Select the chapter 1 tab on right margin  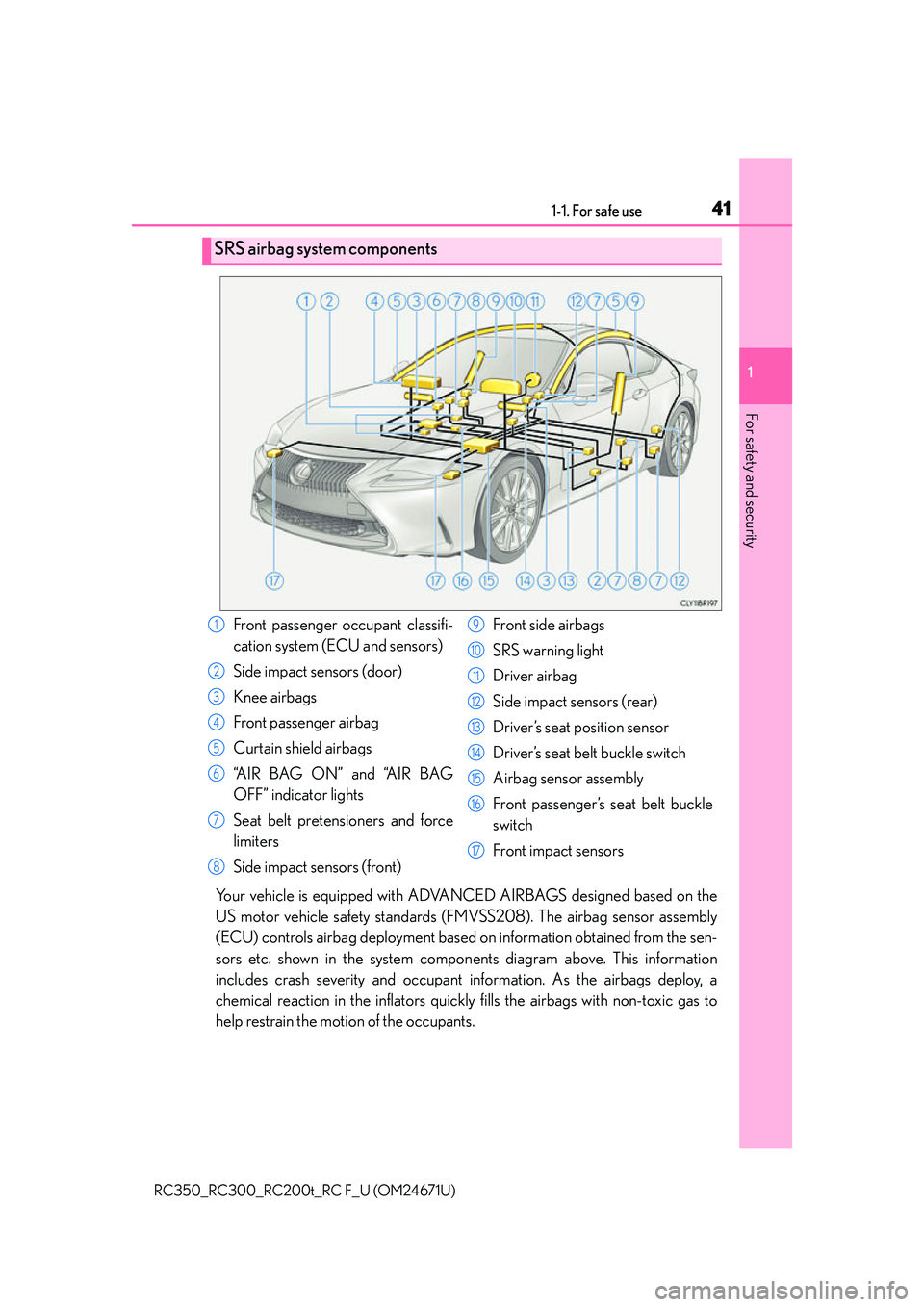tap(765, 374)
